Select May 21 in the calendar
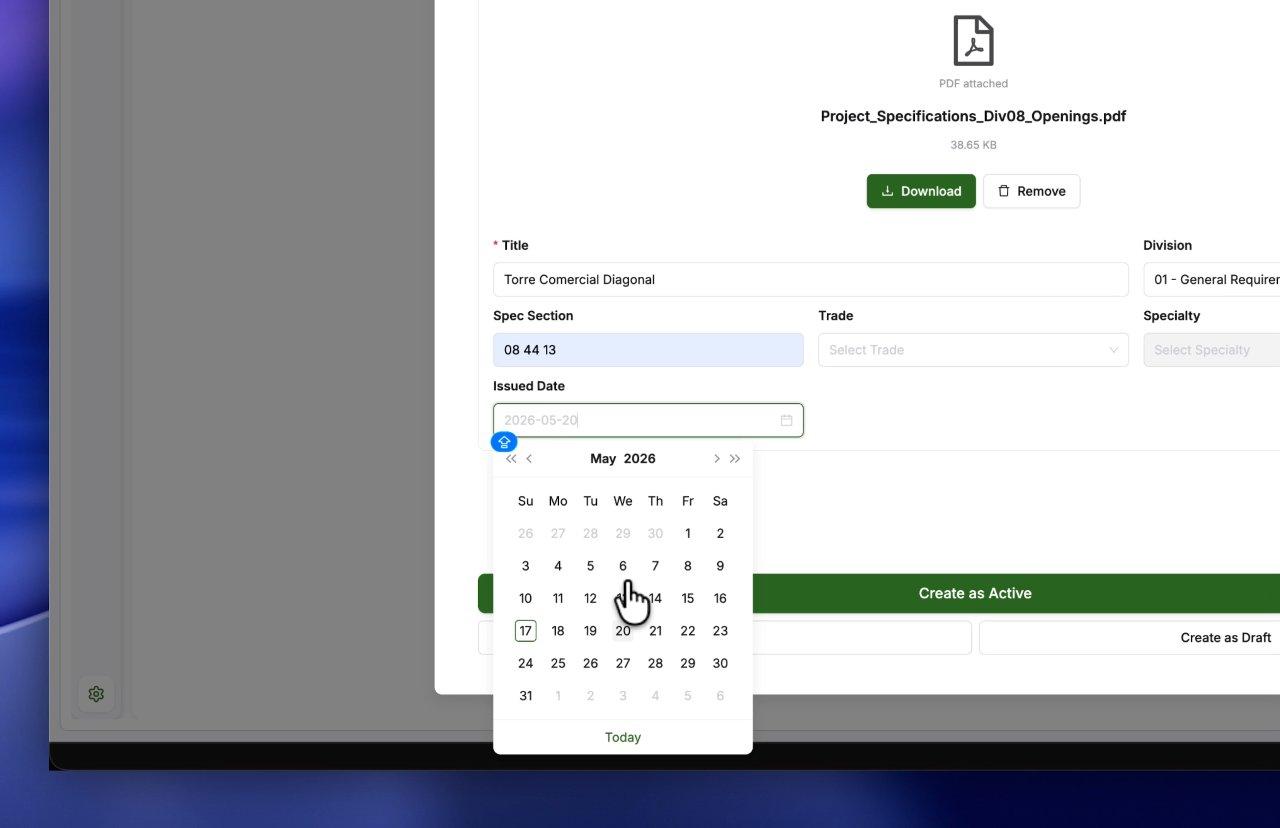Image resolution: width=1280 pixels, height=828 pixels. click(x=655, y=631)
